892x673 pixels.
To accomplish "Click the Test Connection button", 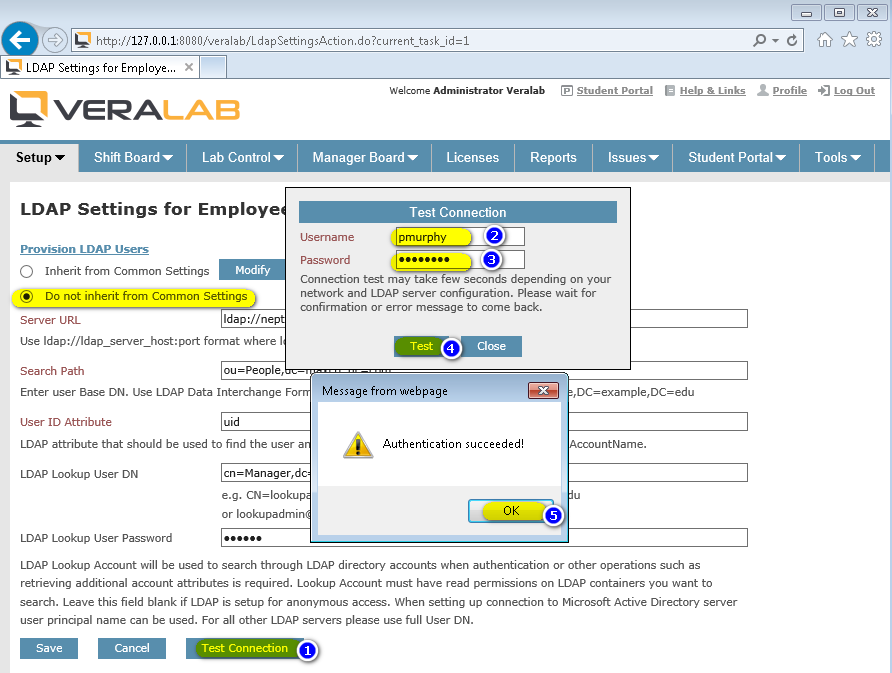I will tap(245, 648).
